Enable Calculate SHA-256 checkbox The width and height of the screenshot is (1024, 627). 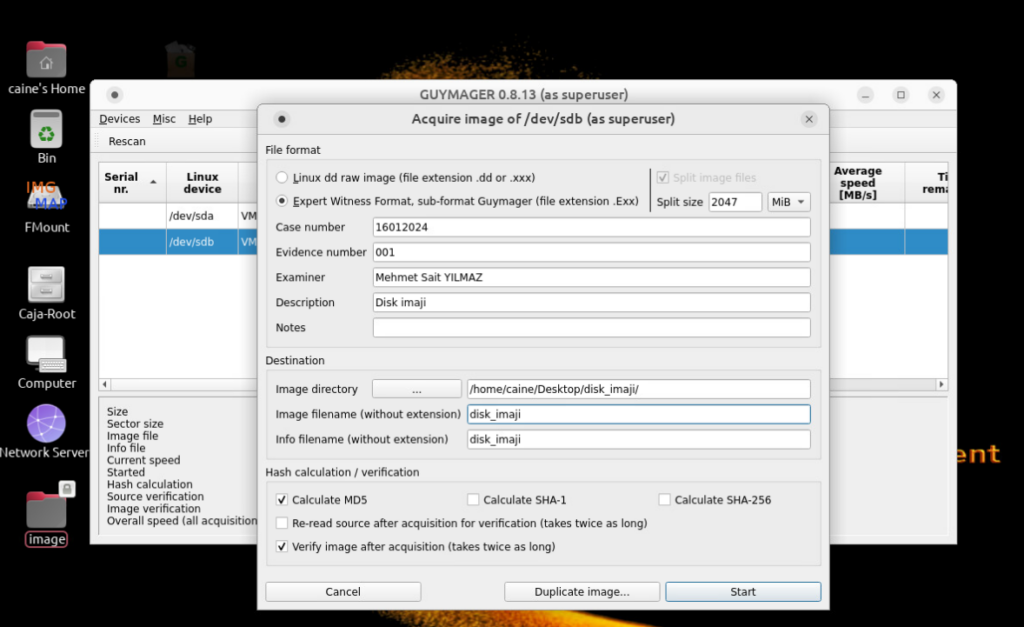coord(664,500)
